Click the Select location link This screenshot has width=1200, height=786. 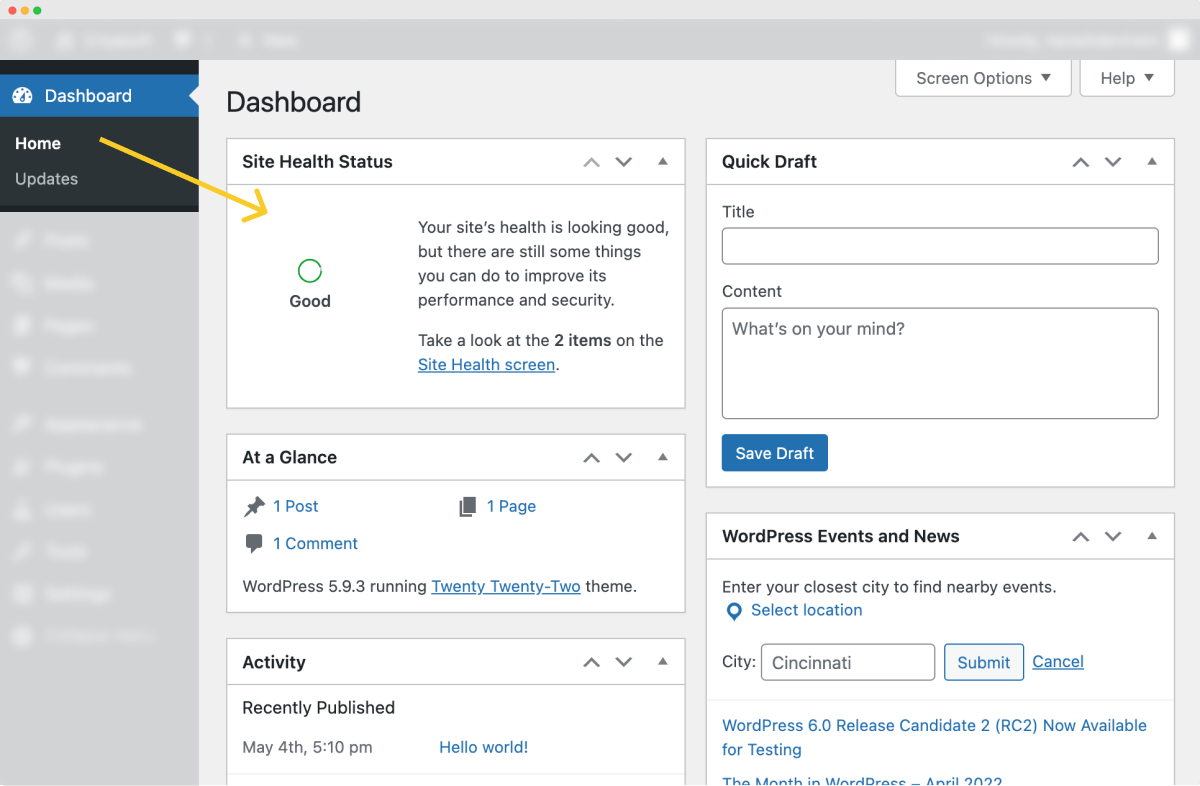807,610
